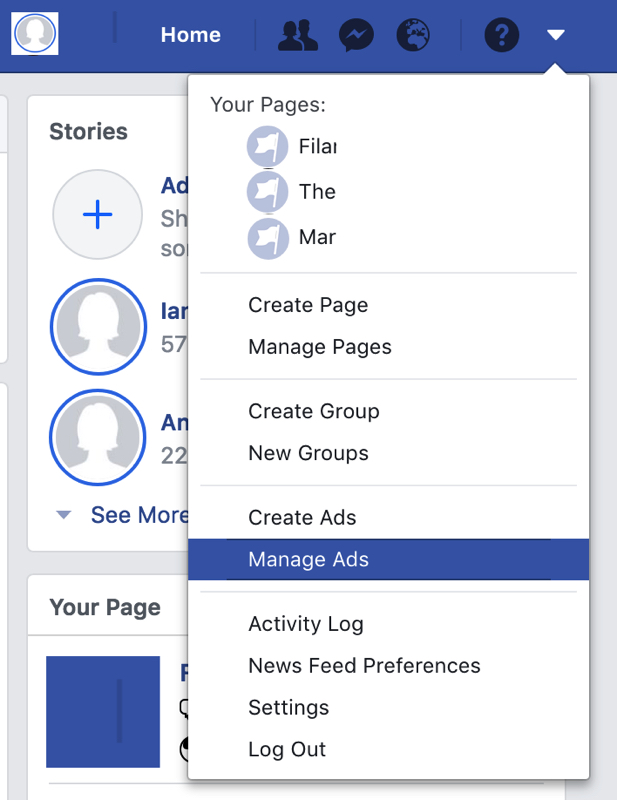Open the Notifications globe icon
Image resolution: width=617 pixels, height=800 pixels.
point(413,36)
